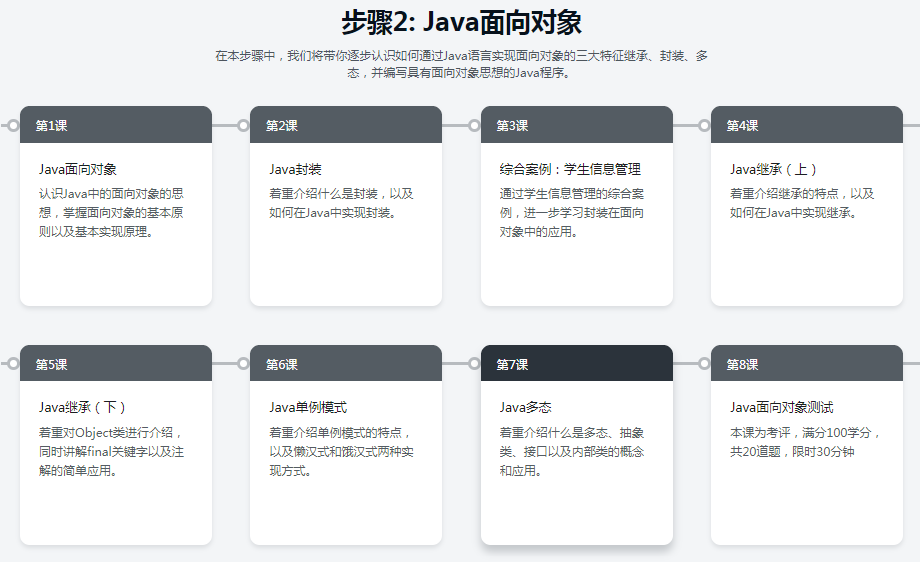Open the Java单例模式 lesson title
This screenshot has height=562, width=920.
pos(308,407)
